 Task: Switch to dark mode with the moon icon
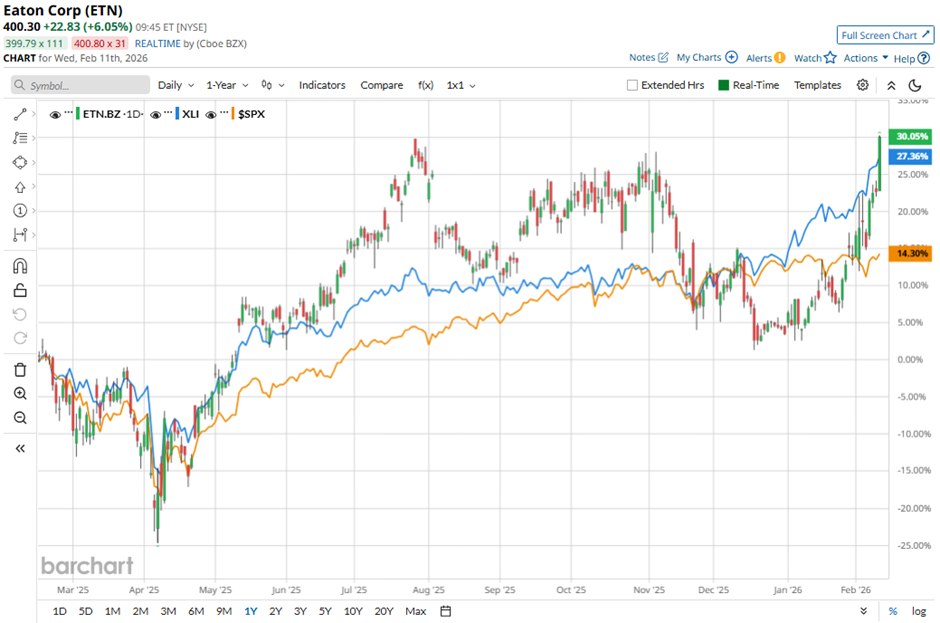[914, 85]
